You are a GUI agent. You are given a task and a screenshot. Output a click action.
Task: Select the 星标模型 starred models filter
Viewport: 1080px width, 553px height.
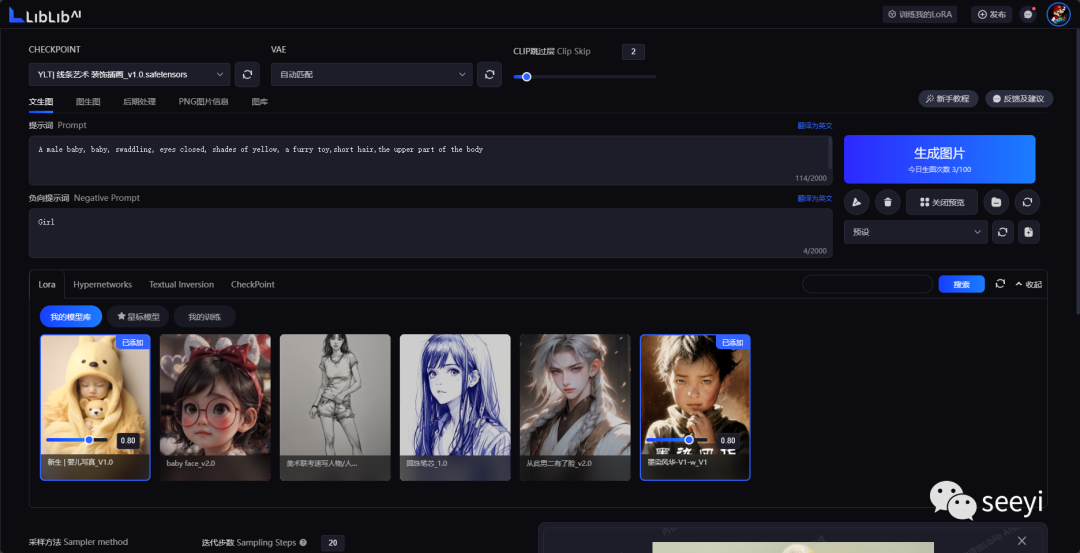(x=138, y=317)
